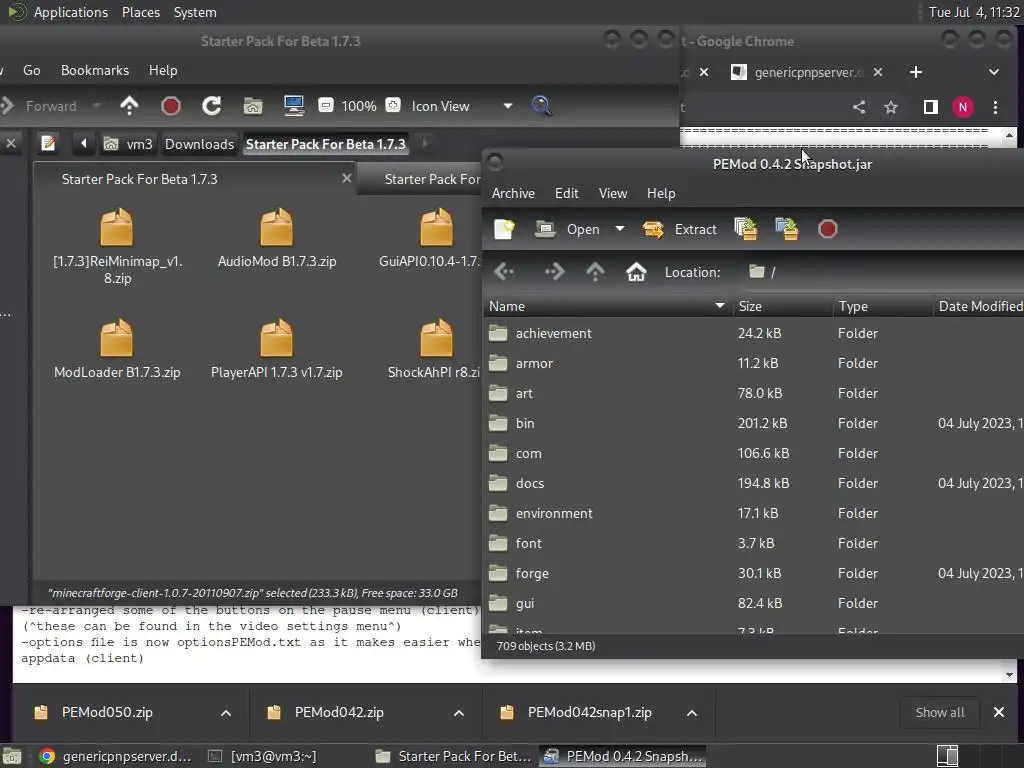1024x768 pixels.
Task: Click the file manager up-folder arrow
Action: click(129, 106)
